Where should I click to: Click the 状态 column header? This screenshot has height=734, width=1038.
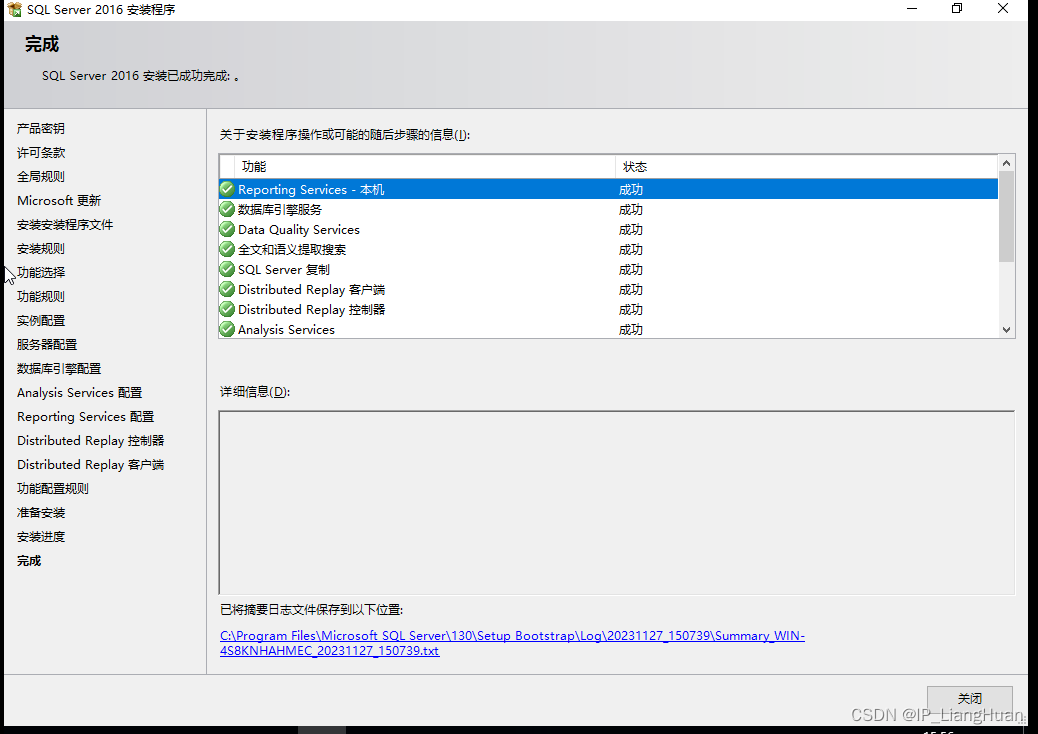click(x=806, y=167)
